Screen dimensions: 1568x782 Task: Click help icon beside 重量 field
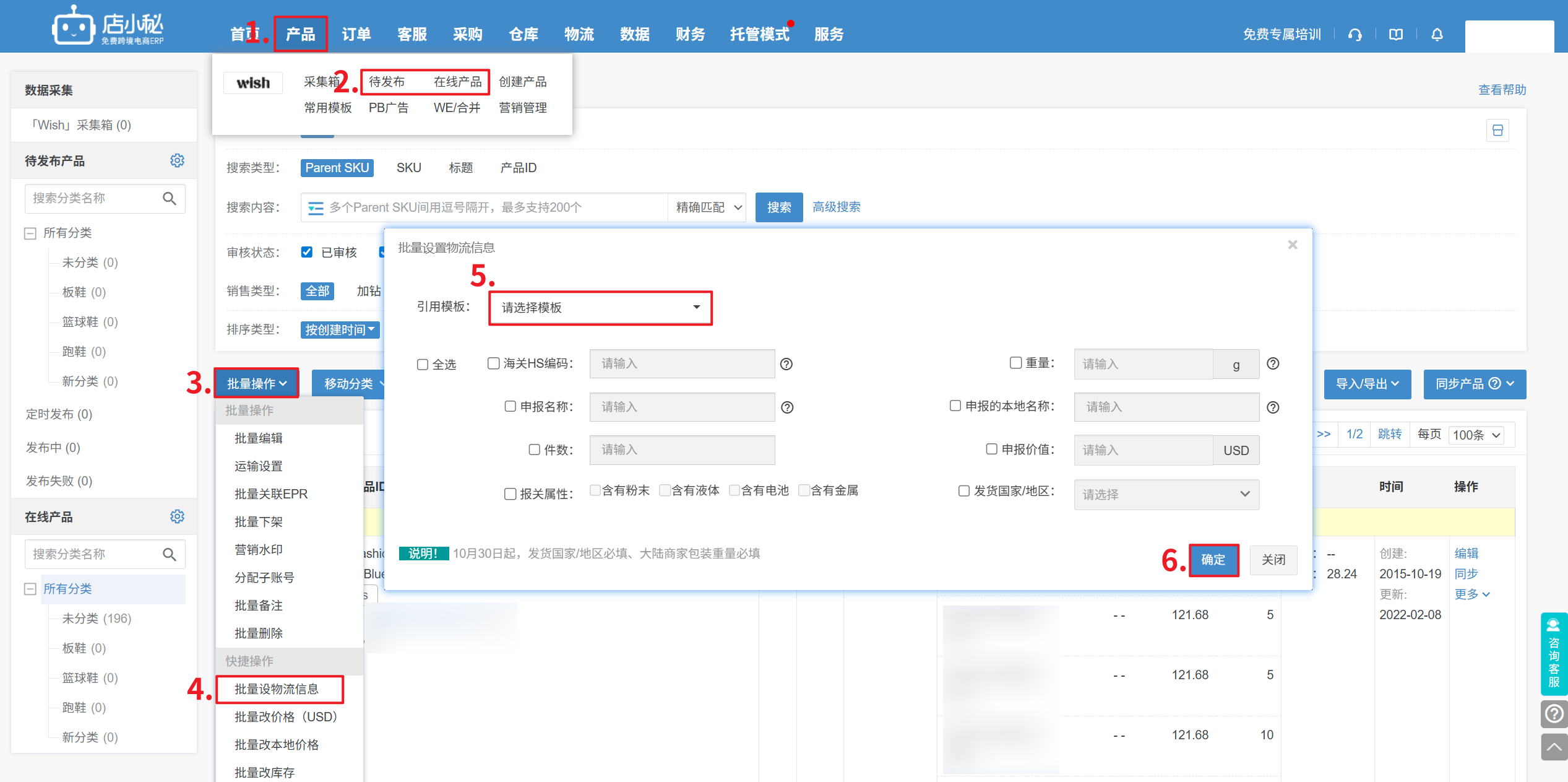(1273, 363)
